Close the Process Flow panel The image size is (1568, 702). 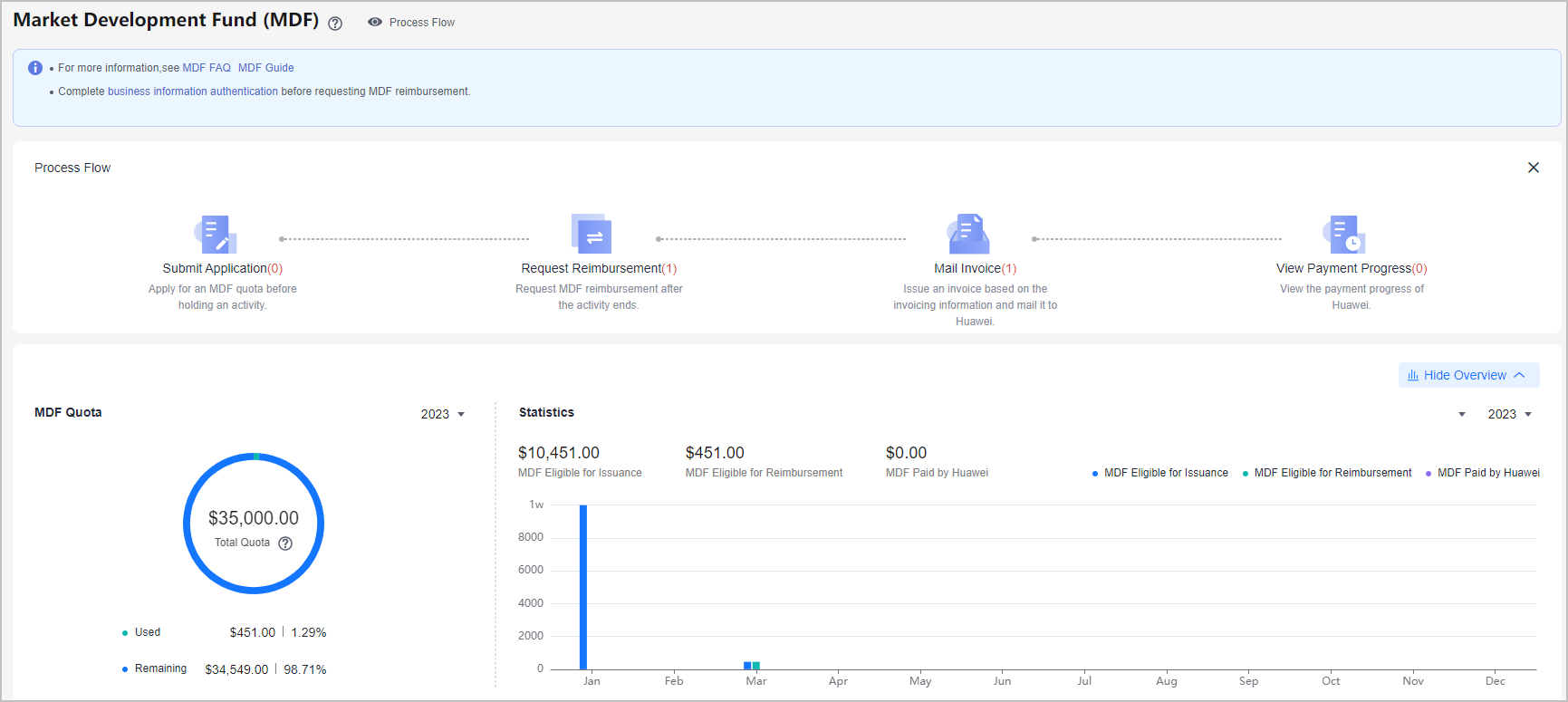pos(1534,168)
